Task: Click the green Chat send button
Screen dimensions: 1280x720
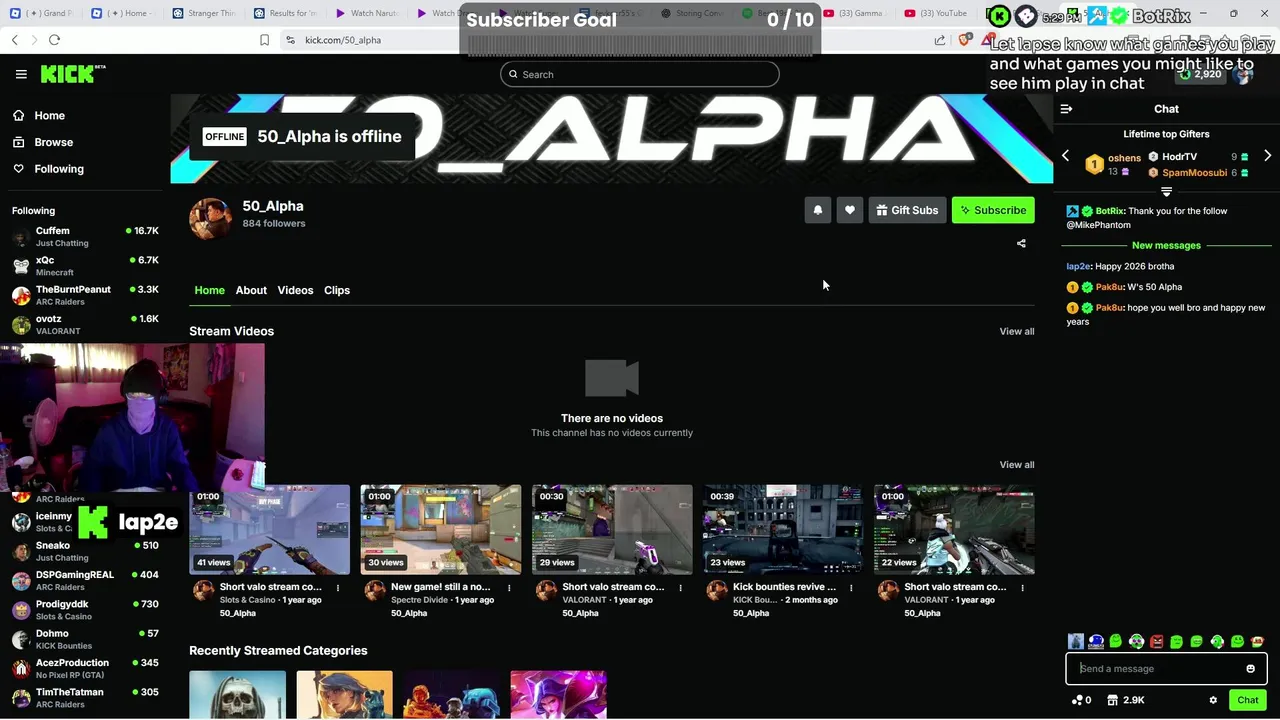Action: click(x=1247, y=700)
